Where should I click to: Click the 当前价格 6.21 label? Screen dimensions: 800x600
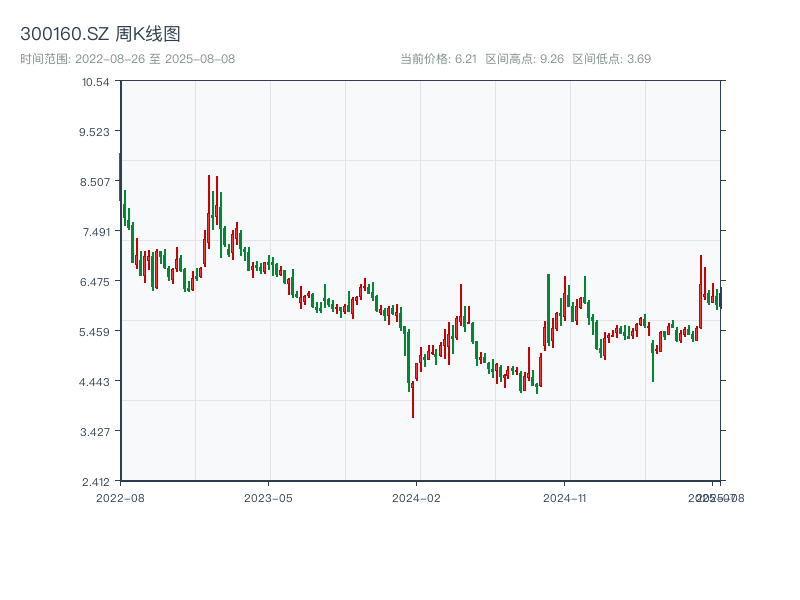pyautogui.click(x=438, y=59)
